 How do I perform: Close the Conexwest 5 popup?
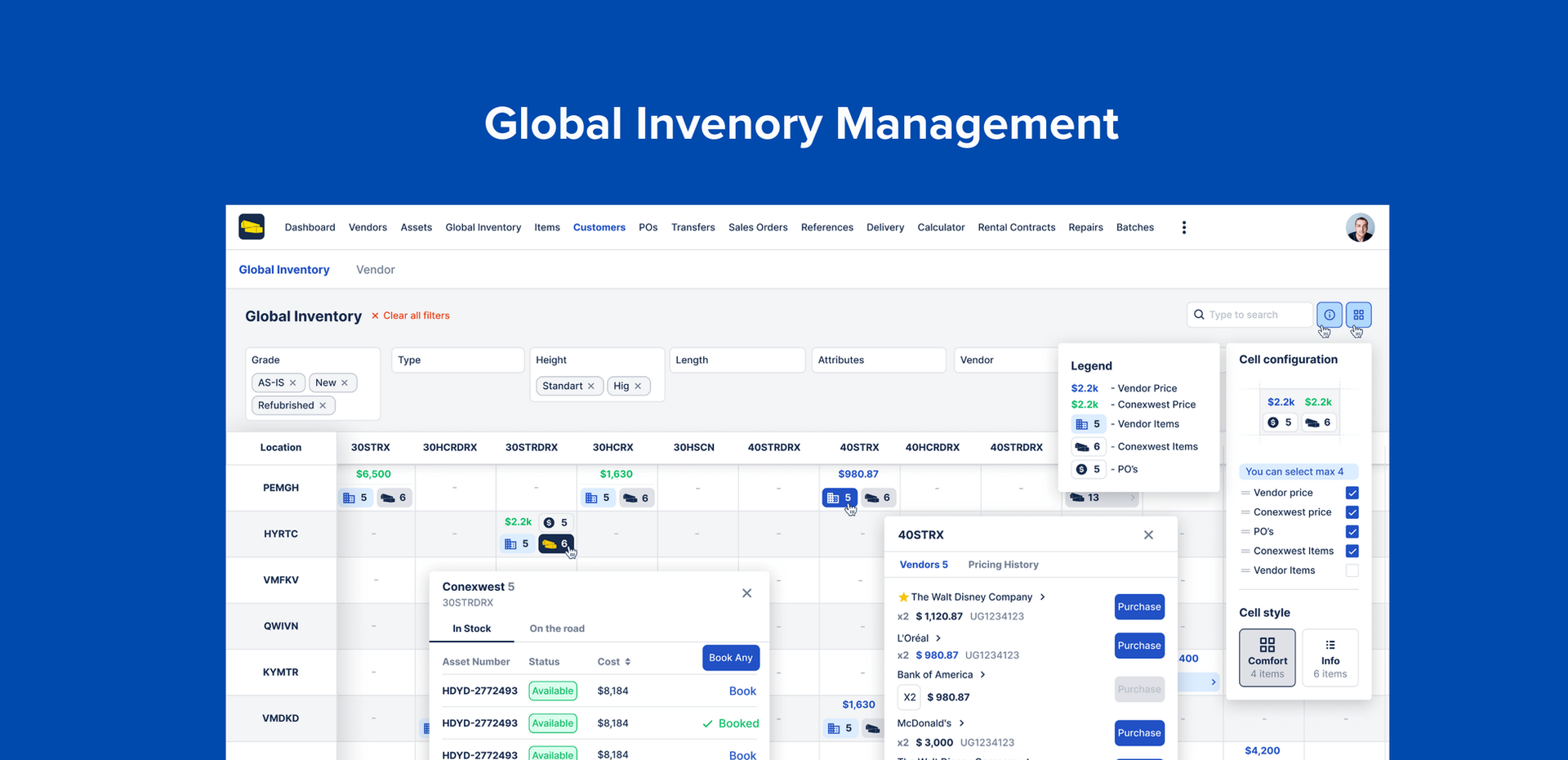pyautogui.click(x=746, y=593)
